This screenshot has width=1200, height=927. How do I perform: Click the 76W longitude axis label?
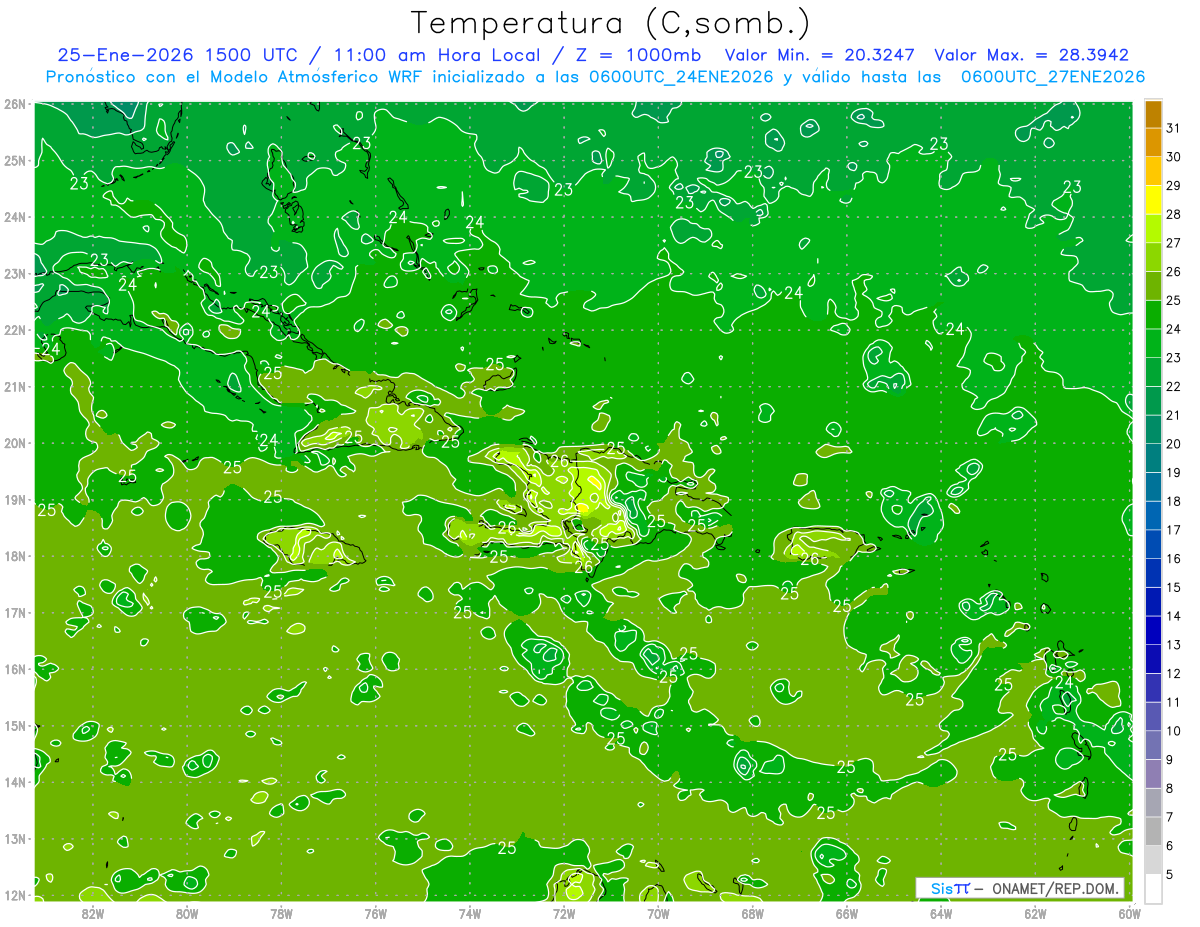pyautogui.click(x=375, y=914)
